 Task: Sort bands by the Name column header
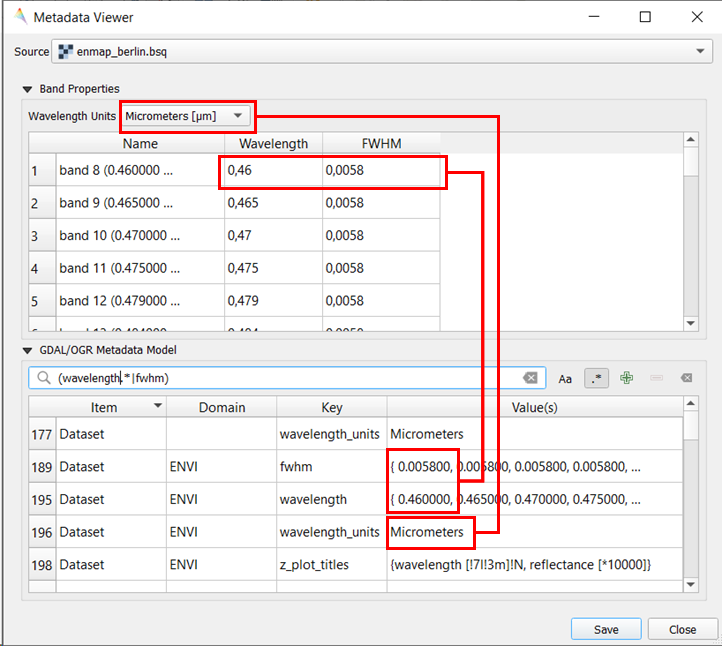pos(140,144)
